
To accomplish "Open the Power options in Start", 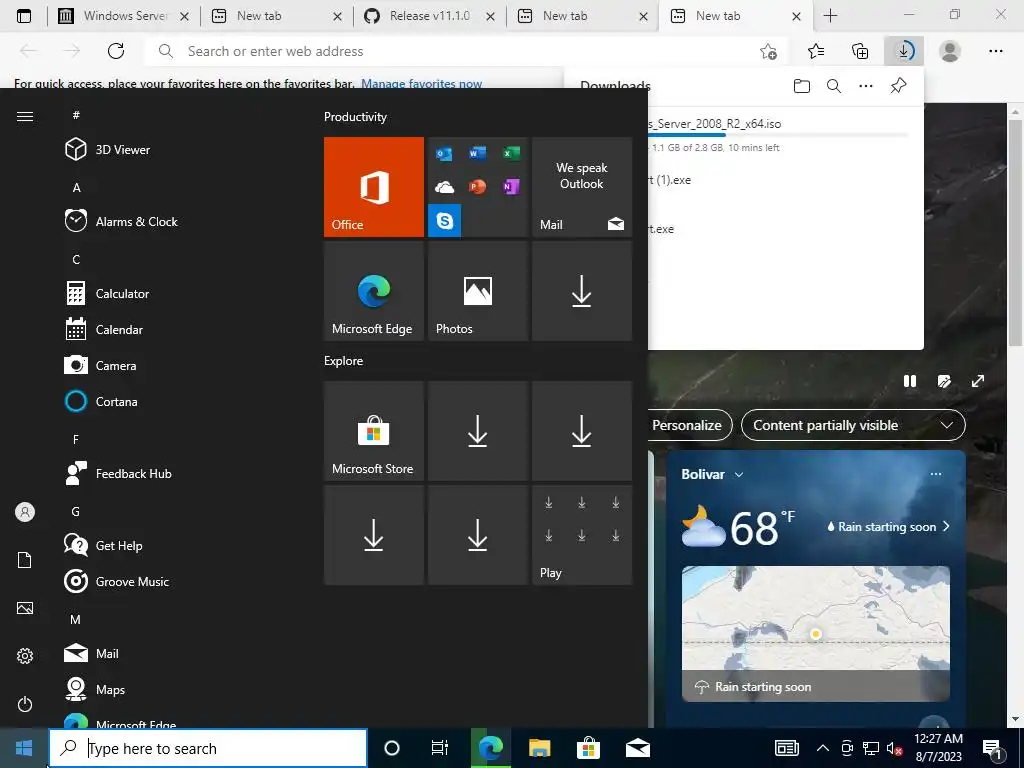I will tap(25, 704).
